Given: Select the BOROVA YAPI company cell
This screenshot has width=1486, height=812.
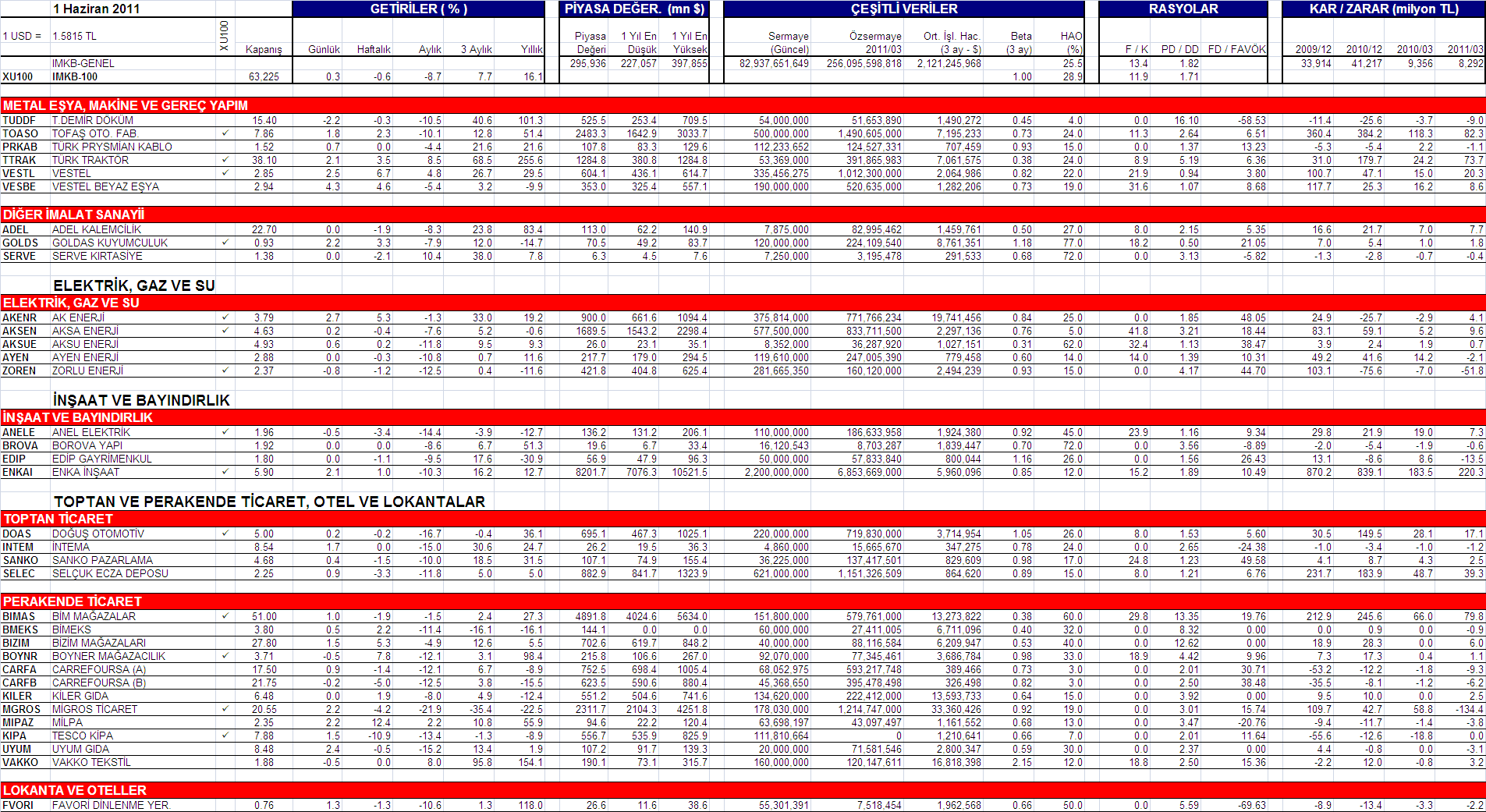Looking at the screenshot, I should tap(87, 445).
